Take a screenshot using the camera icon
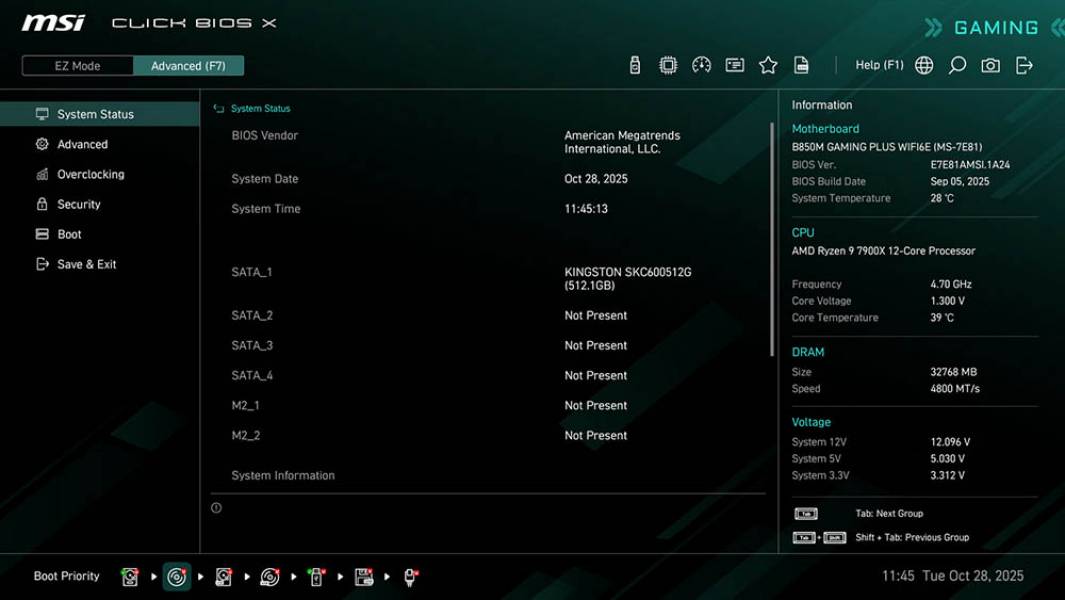 tap(989, 64)
